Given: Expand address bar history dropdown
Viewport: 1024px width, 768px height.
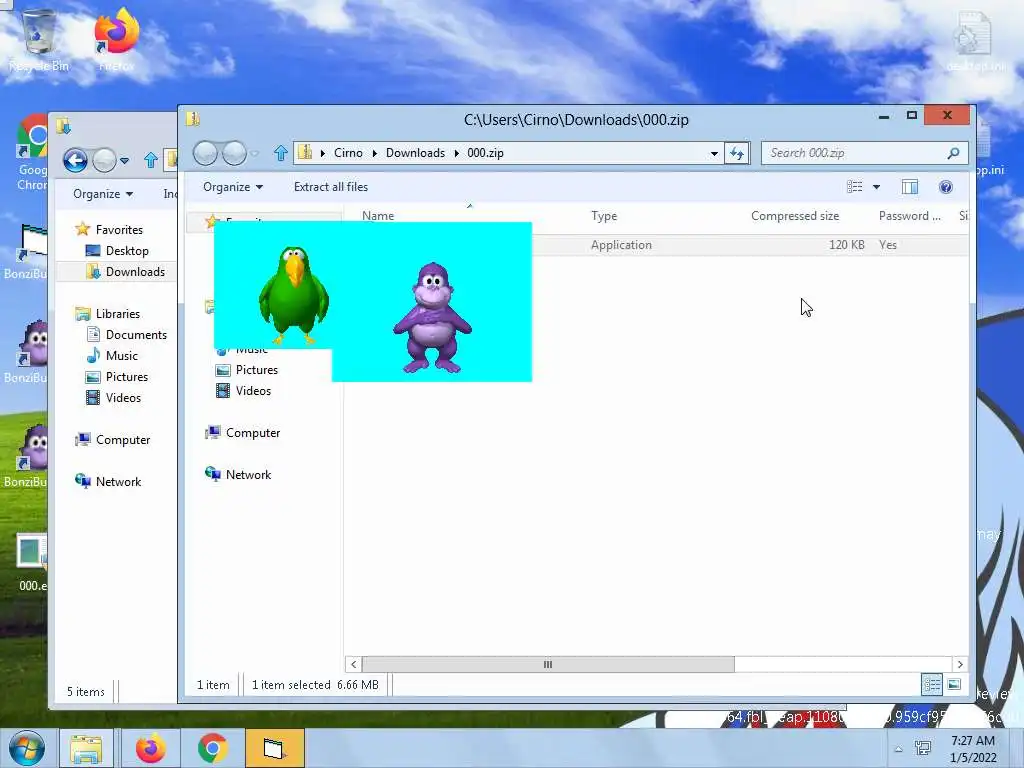Looking at the screenshot, I should pyautogui.click(x=714, y=153).
